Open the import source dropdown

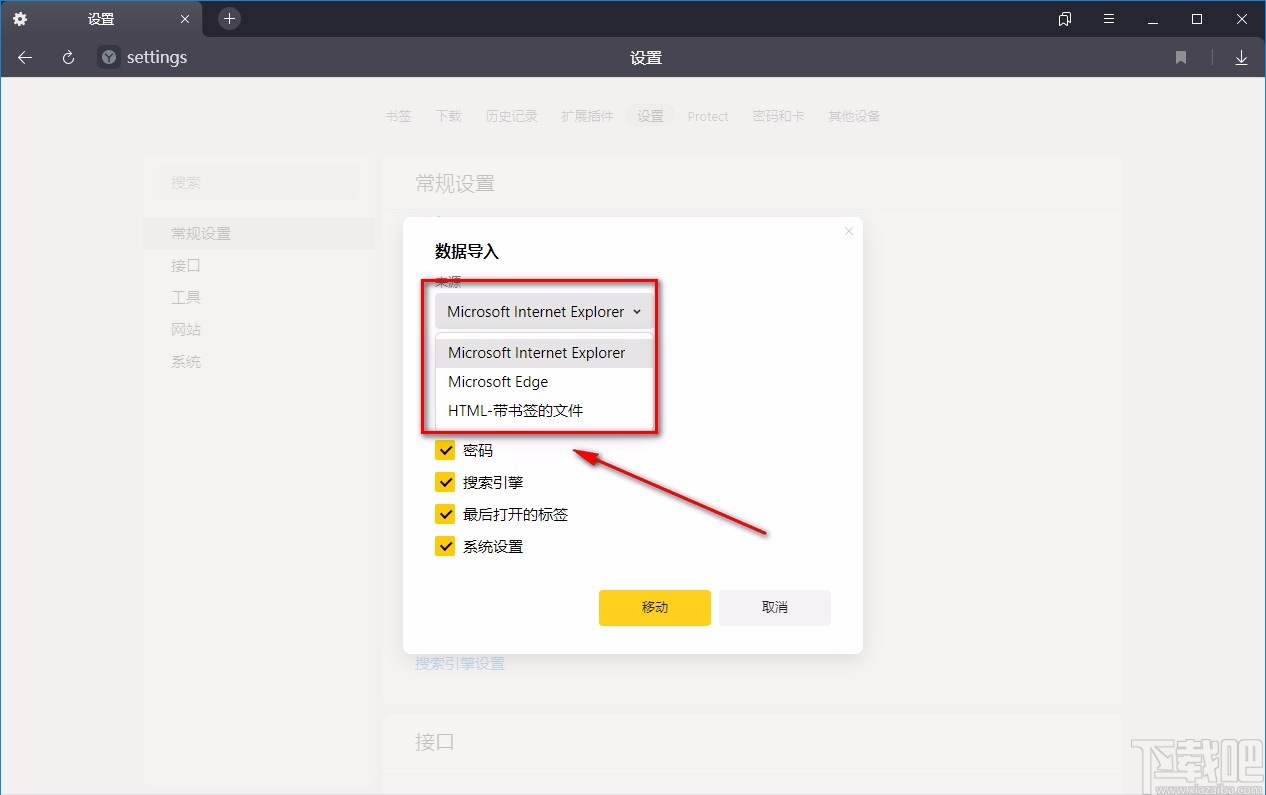pos(543,311)
